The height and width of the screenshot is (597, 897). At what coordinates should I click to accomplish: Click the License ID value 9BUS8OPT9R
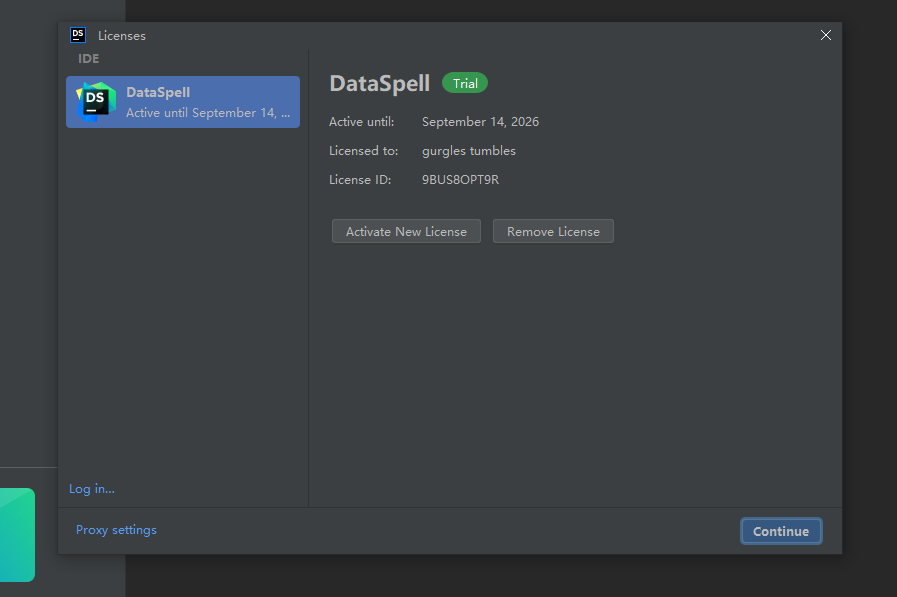461,180
